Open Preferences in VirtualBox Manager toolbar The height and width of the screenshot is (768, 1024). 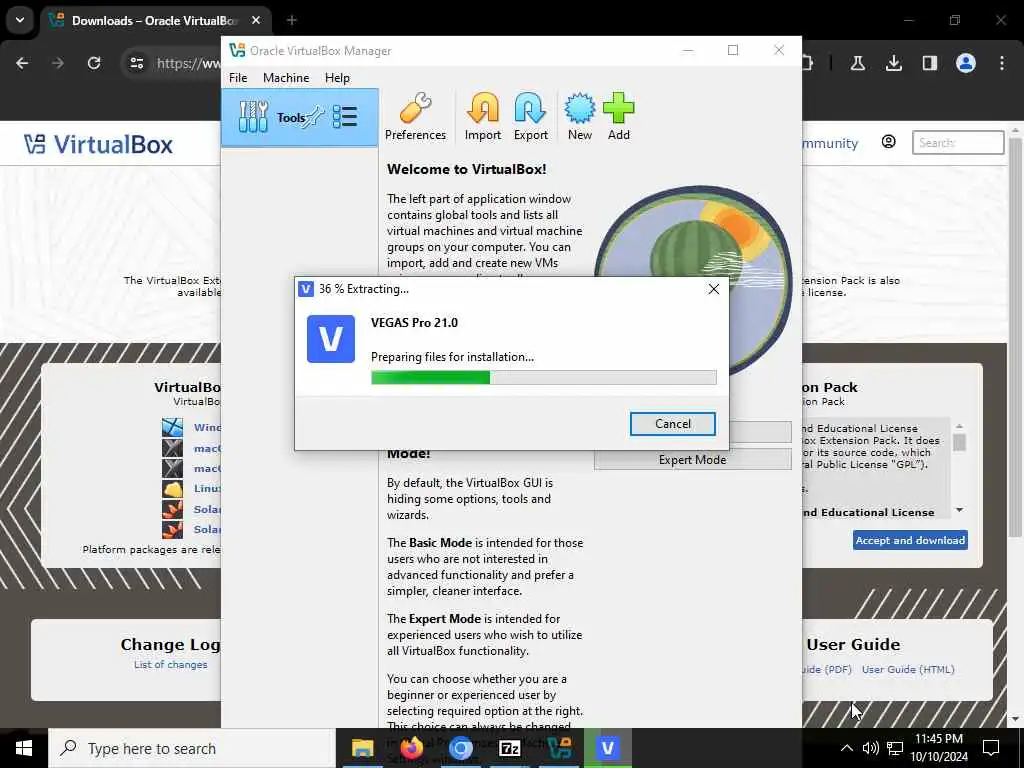(415, 116)
